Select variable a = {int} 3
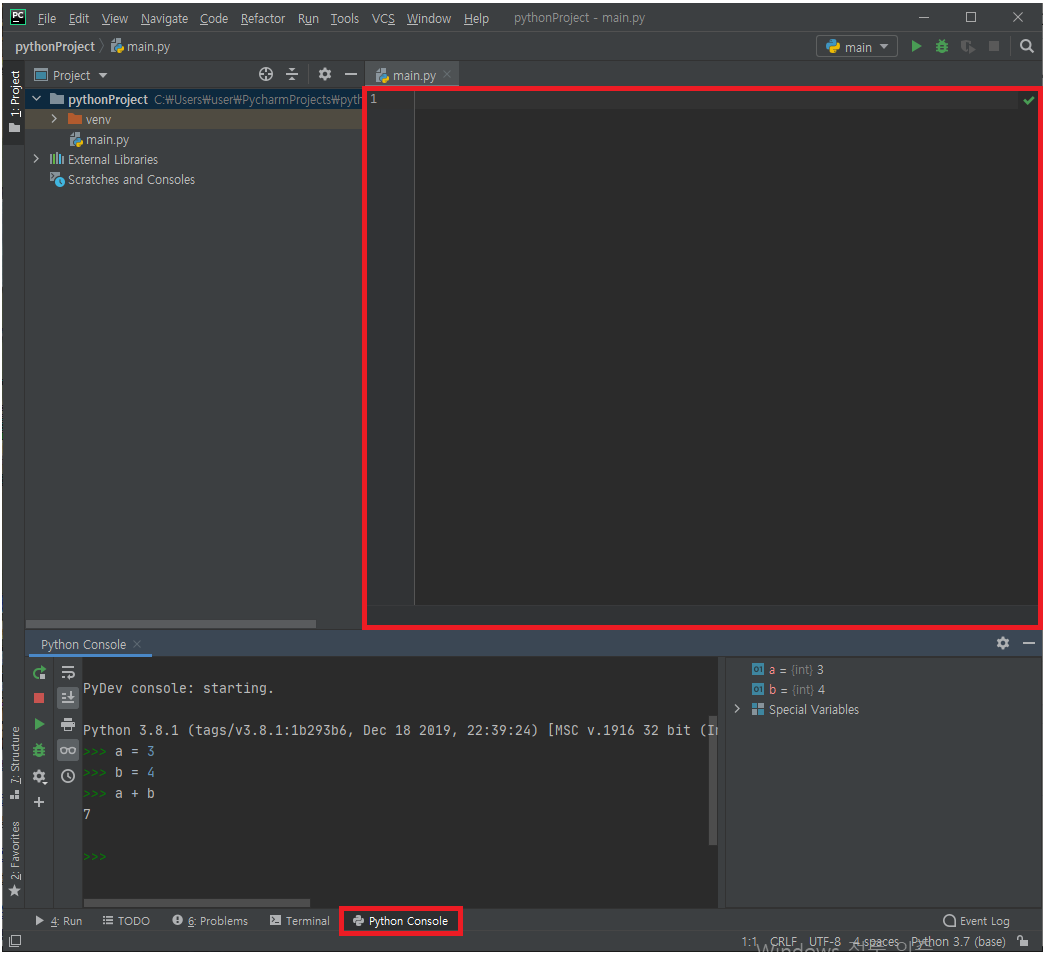The image size is (1045, 955). pos(788,670)
